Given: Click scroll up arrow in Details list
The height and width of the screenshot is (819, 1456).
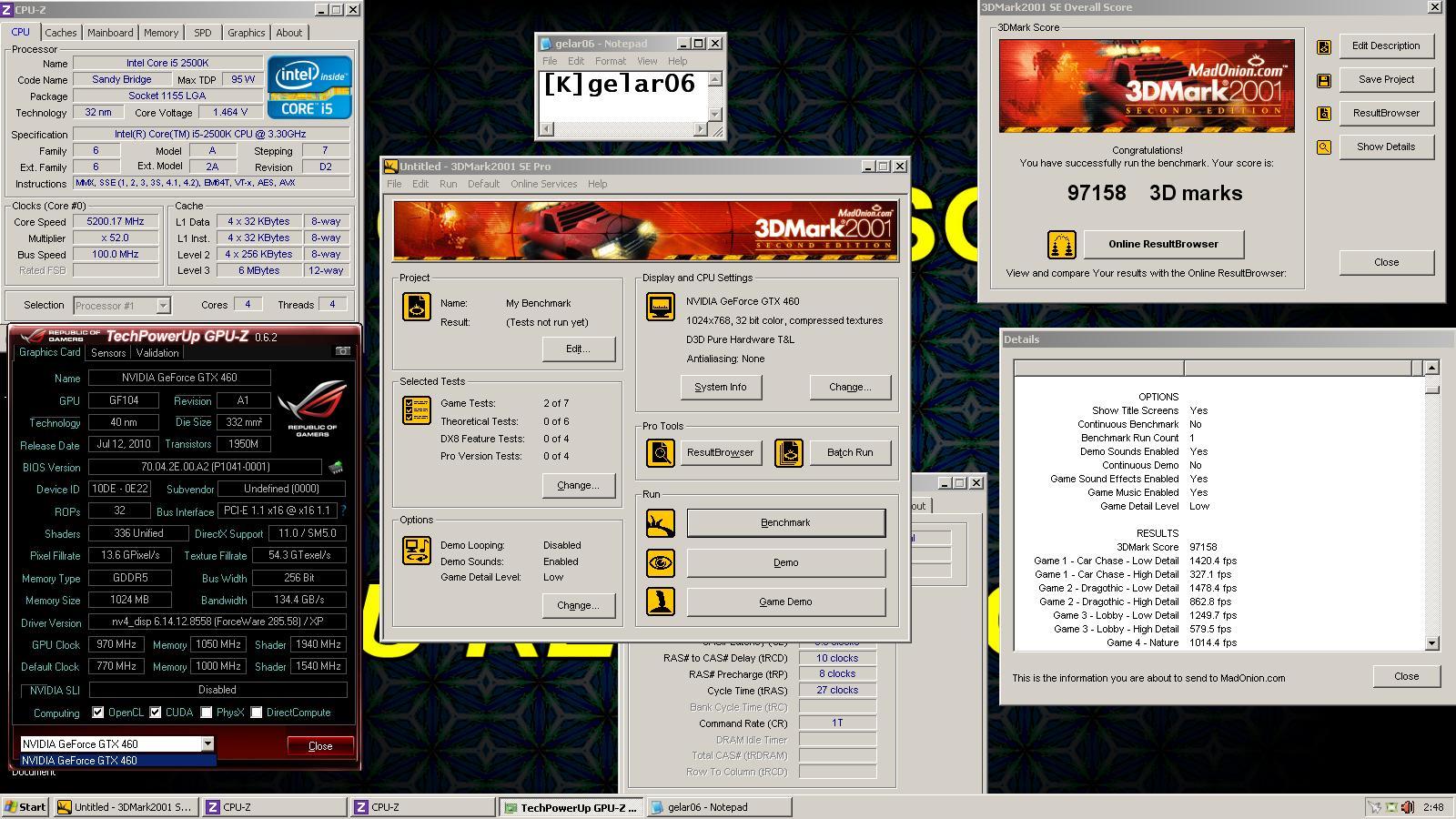Looking at the screenshot, I should point(1431,368).
